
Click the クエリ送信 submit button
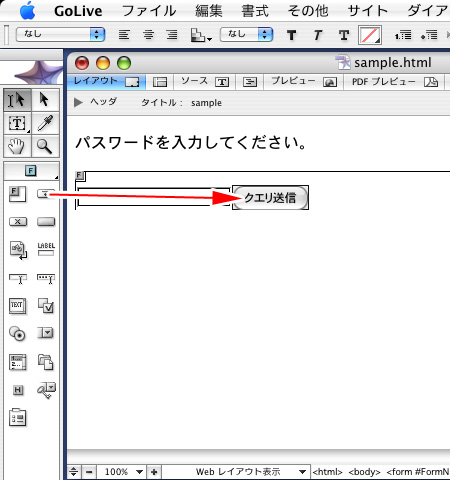[270, 198]
